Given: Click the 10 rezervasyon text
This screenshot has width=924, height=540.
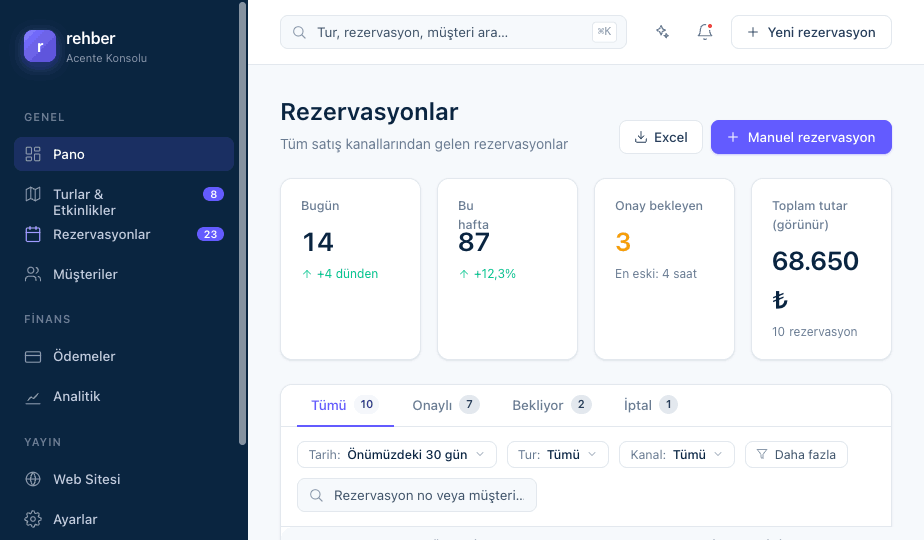Looking at the screenshot, I should pyautogui.click(x=814, y=332).
